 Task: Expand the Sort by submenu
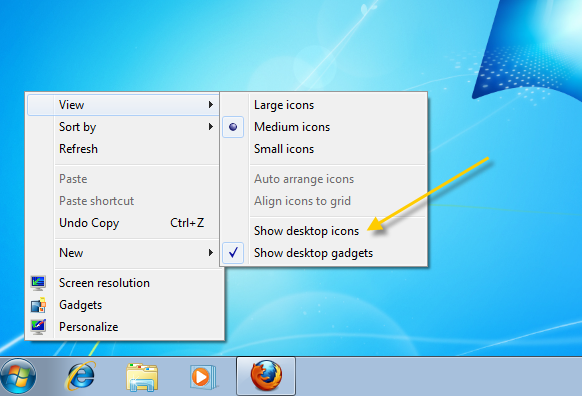click(123, 127)
